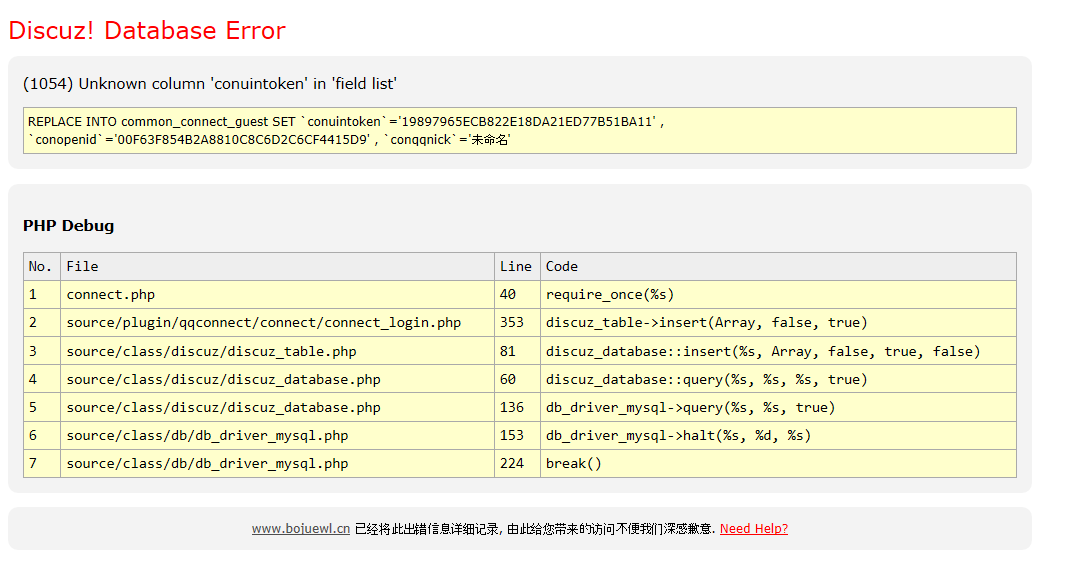Click the break() code cell
The width and height of the screenshot is (1090, 563).
tap(574, 463)
